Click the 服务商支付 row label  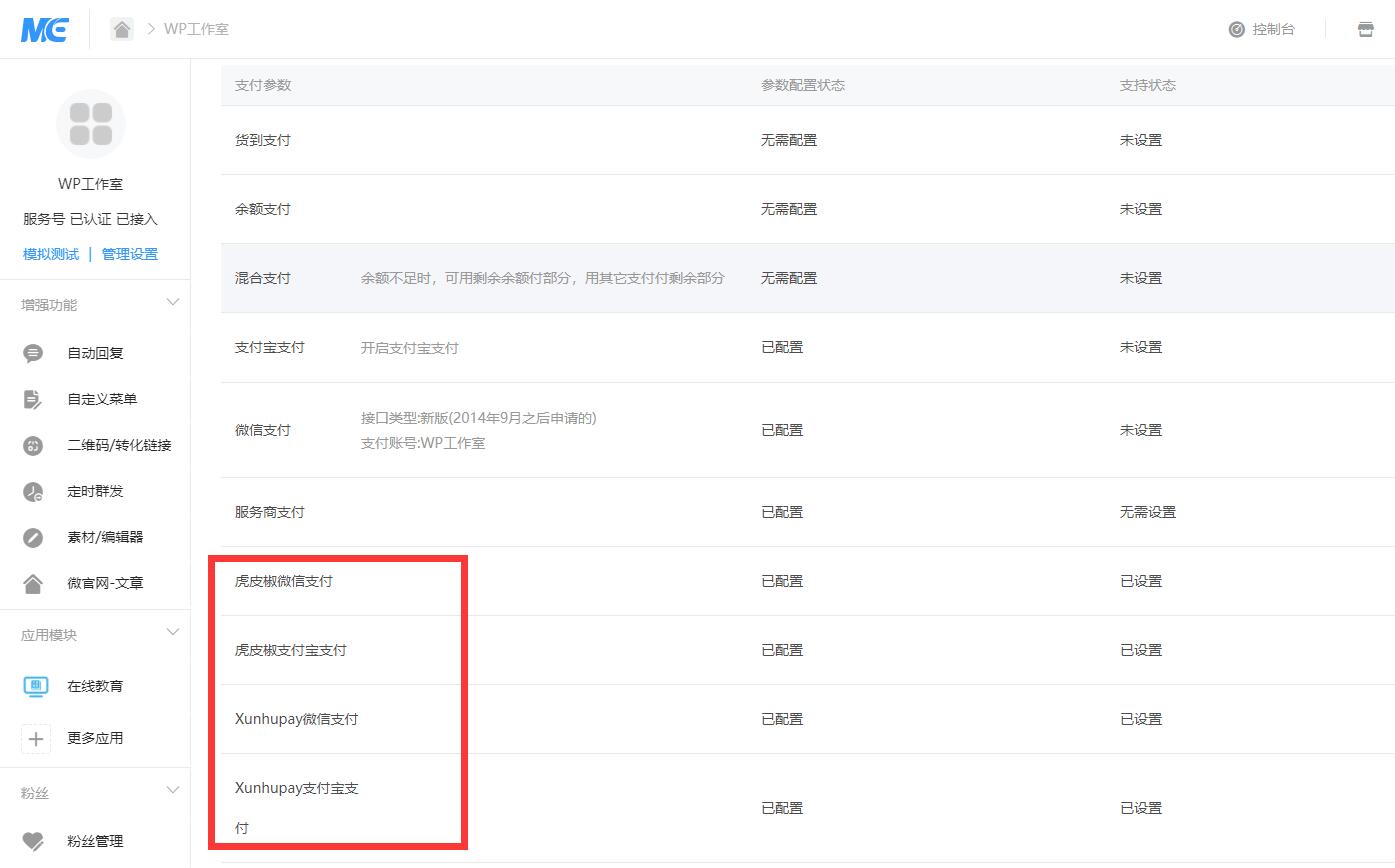click(x=270, y=512)
